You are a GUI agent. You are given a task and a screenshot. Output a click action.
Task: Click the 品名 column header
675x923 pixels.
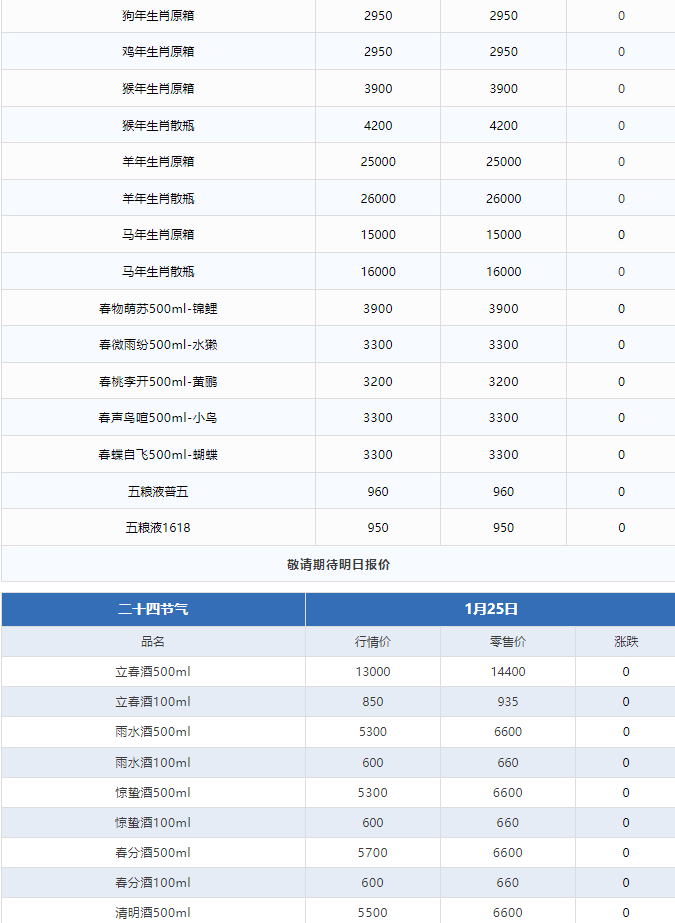[x=153, y=642]
